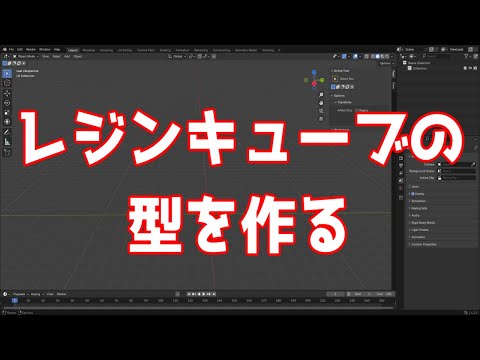
Task: Open the Object Mode dropdown
Action: 26,56
